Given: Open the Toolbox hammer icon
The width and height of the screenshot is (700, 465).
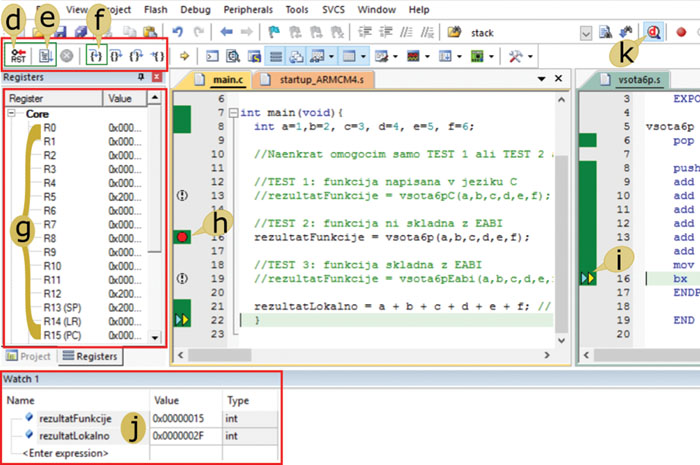Looking at the screenshot, I should coord(515,56).
